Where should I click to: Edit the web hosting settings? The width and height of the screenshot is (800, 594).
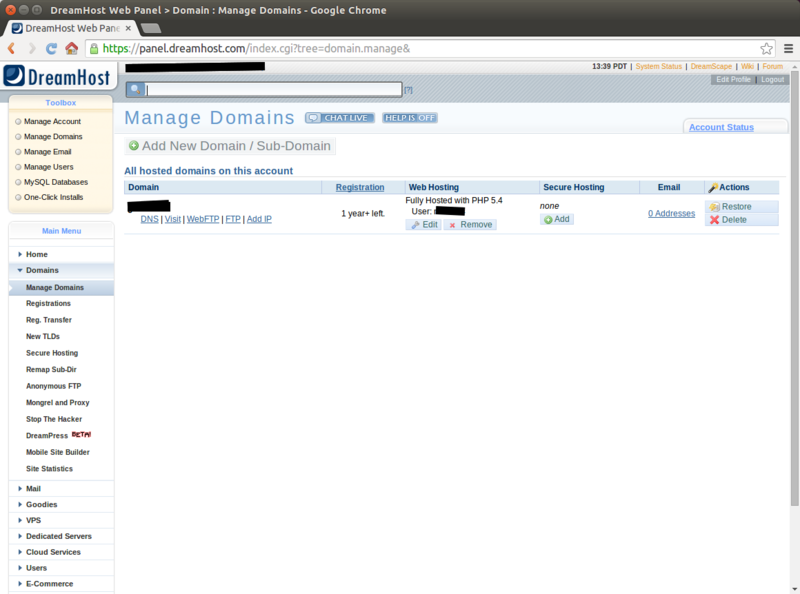click(x=424, y=225)
